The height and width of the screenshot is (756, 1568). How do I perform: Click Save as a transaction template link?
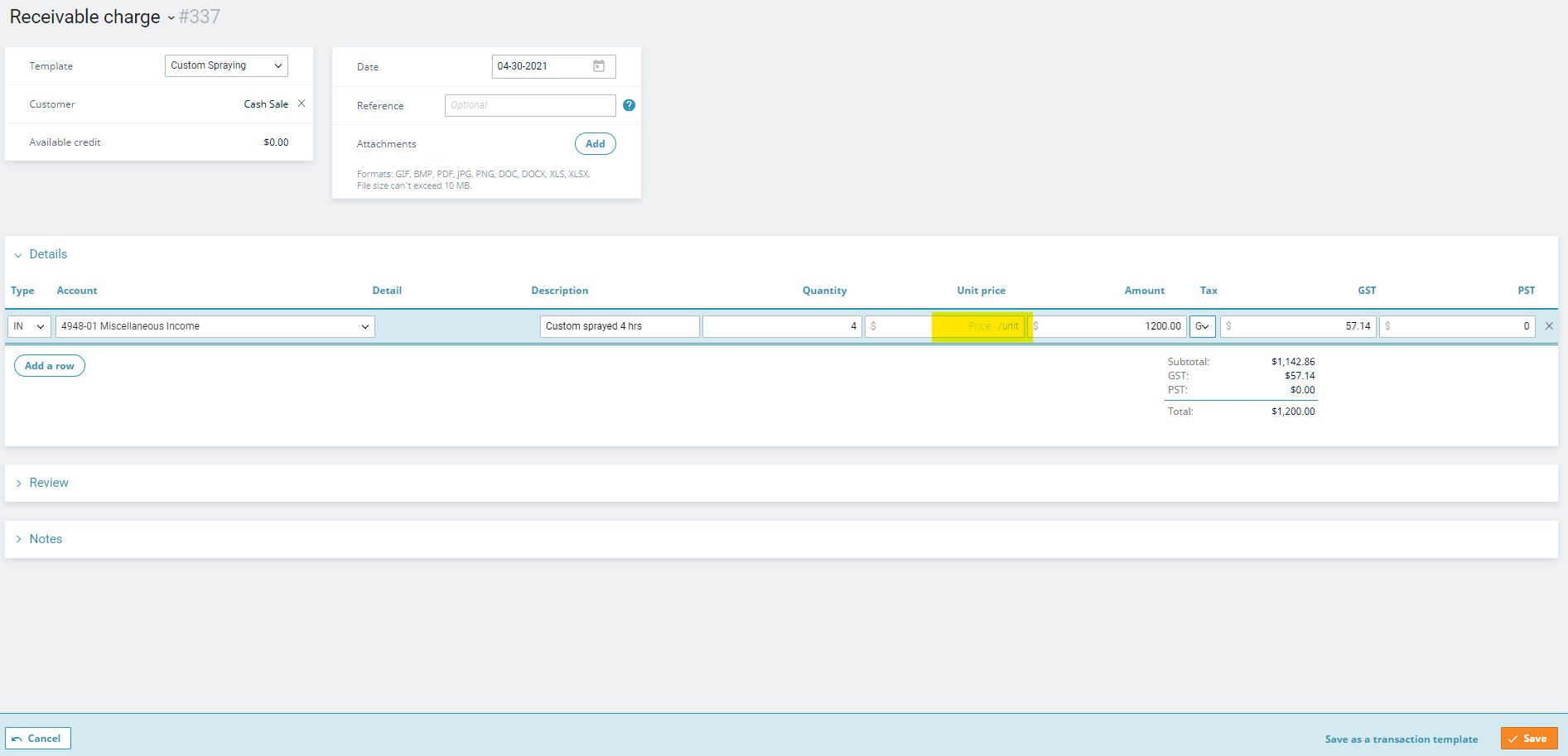(x=1401, y=739)
